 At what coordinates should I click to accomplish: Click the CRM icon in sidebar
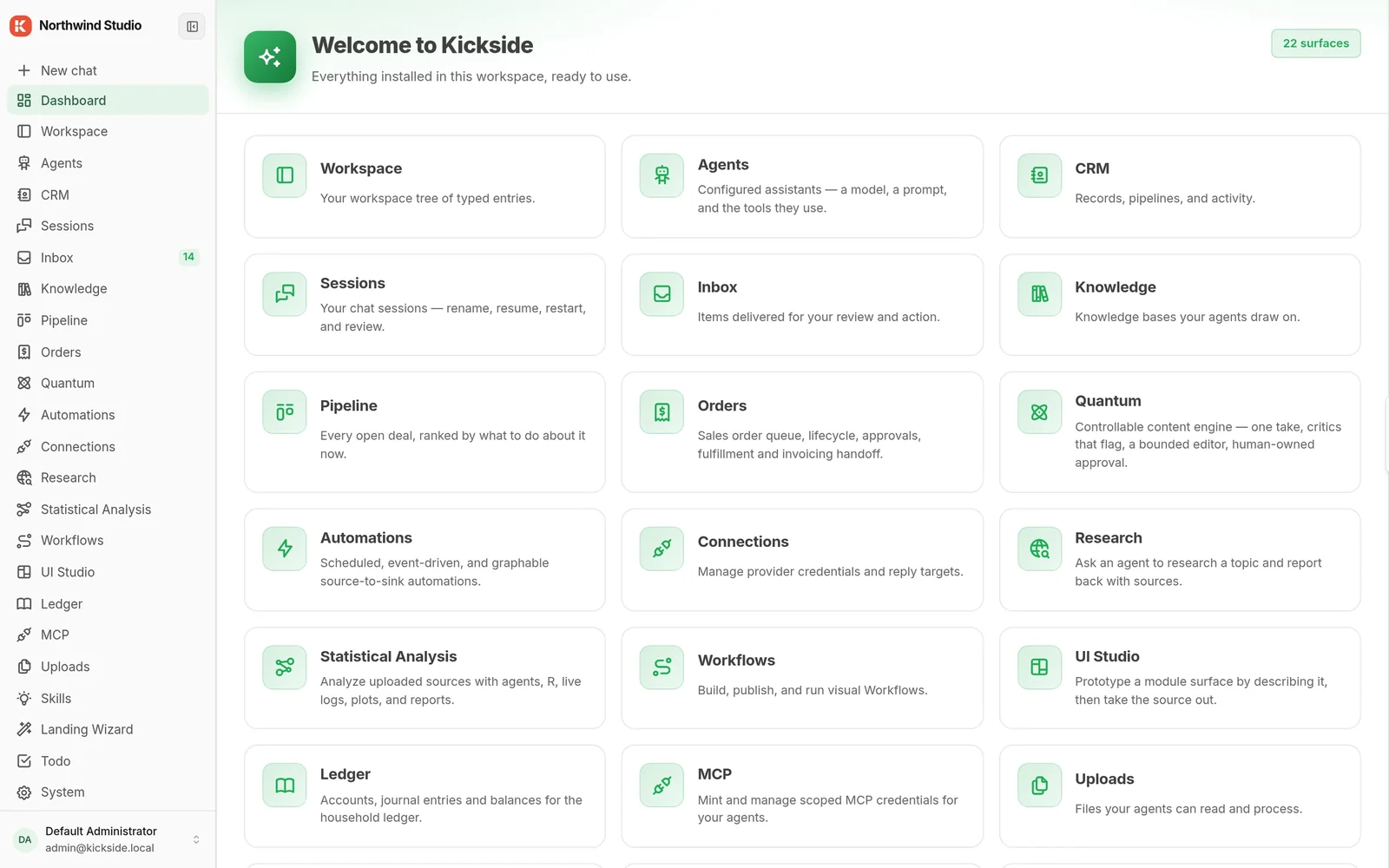pyautogui.click(x=24, y=195)
